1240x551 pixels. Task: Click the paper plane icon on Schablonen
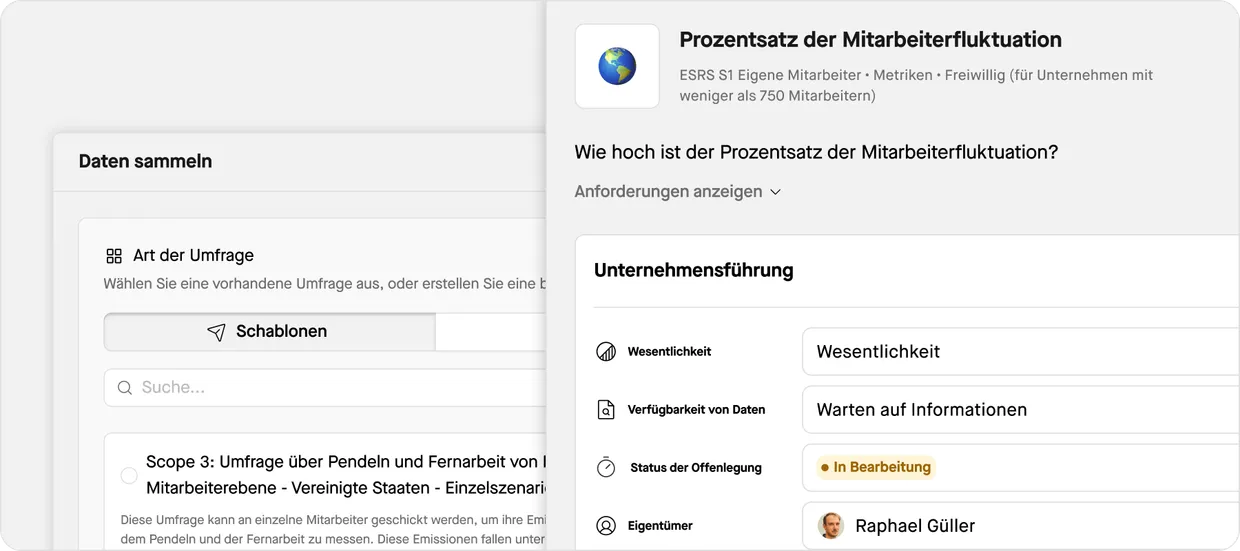[216, 332]
